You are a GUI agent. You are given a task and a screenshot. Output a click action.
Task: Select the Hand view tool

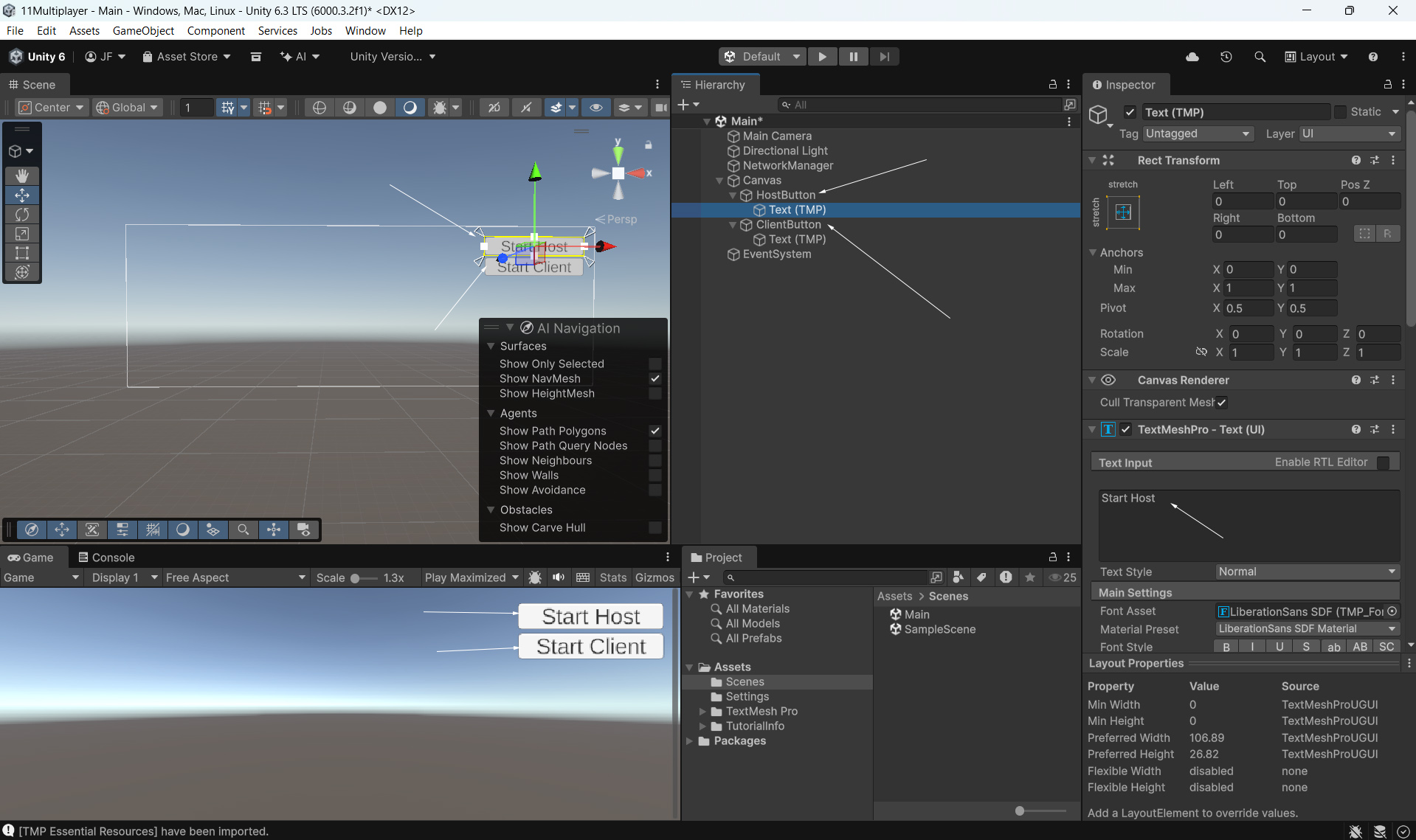(22, 176)
